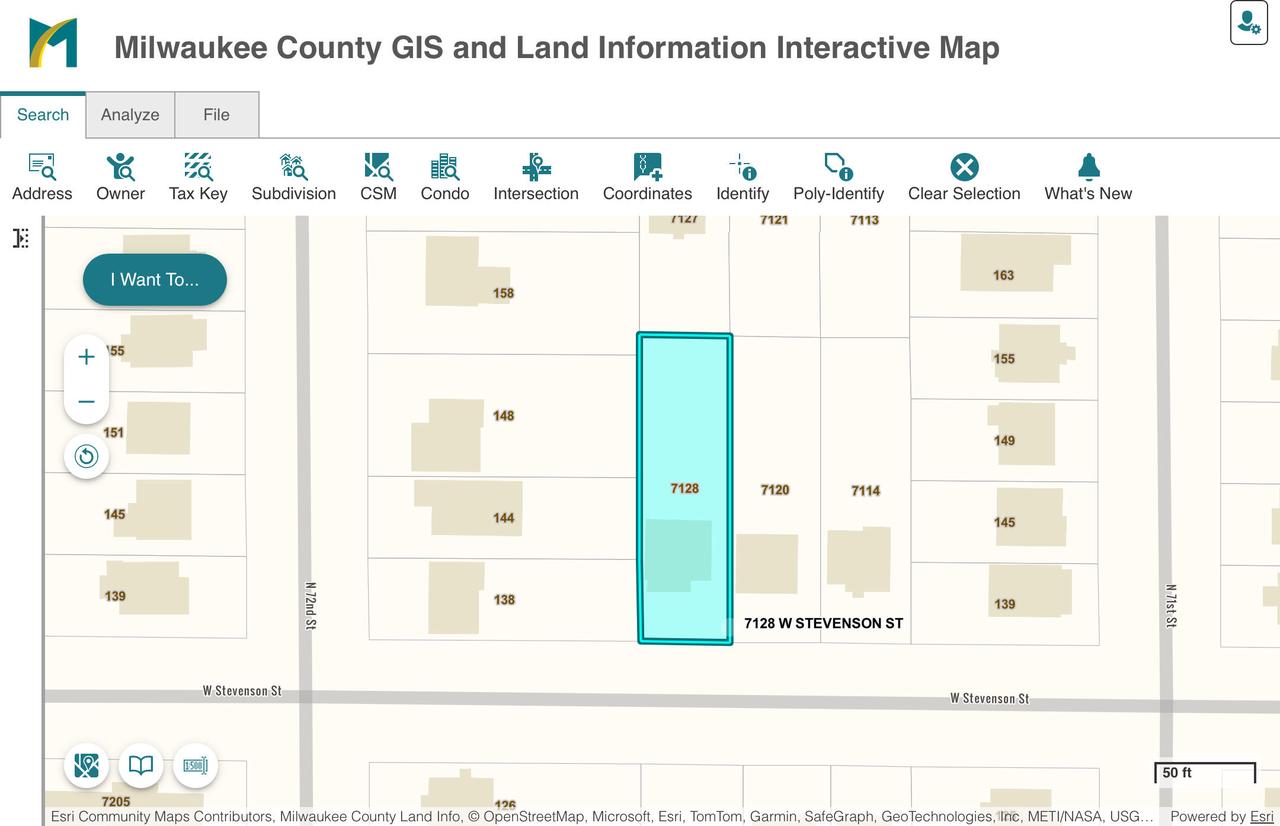Switch to the Analyze tab
This screenshot has width=1280, height=826.
click(x=130, y=115)
